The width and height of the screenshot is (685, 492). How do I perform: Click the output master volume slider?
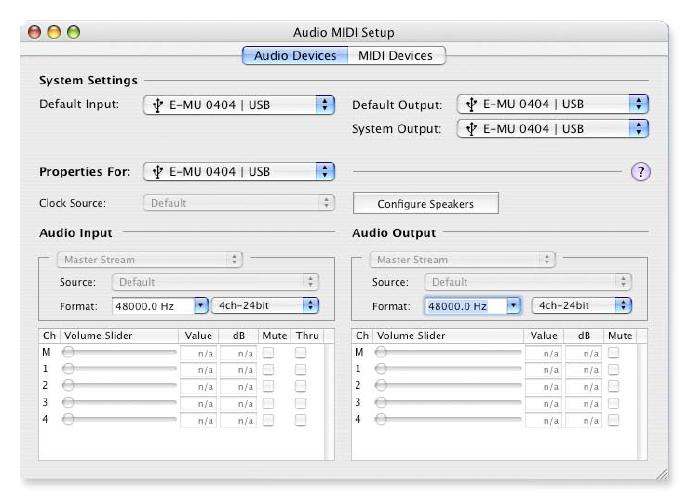click(448, 352)
